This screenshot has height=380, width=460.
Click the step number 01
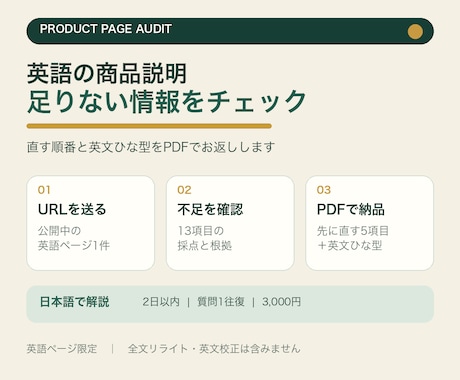(44, 190)
